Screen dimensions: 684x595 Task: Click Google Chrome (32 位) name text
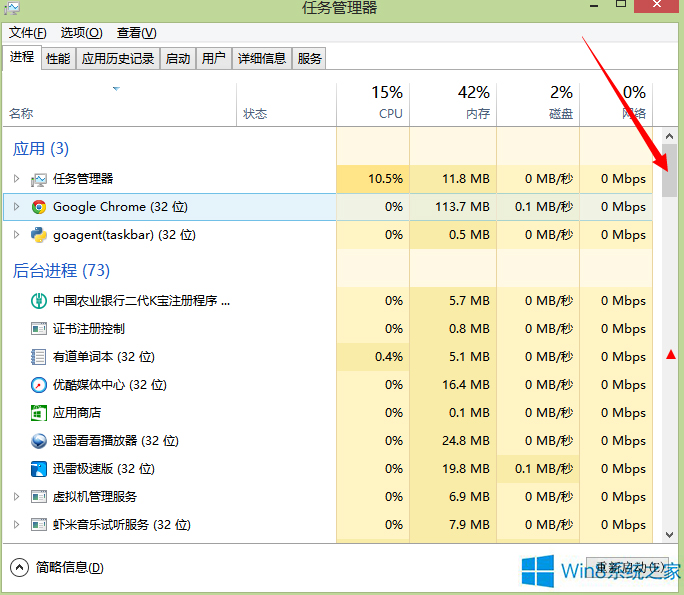[120, 207]
